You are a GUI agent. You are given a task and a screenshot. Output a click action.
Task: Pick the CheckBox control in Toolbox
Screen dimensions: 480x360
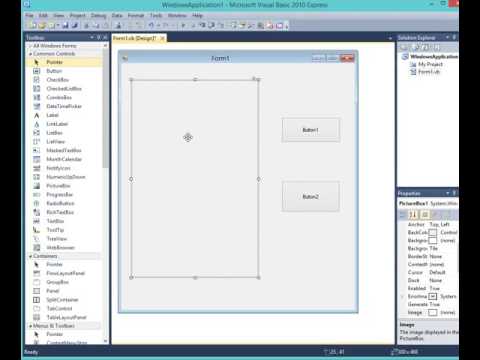63,80
